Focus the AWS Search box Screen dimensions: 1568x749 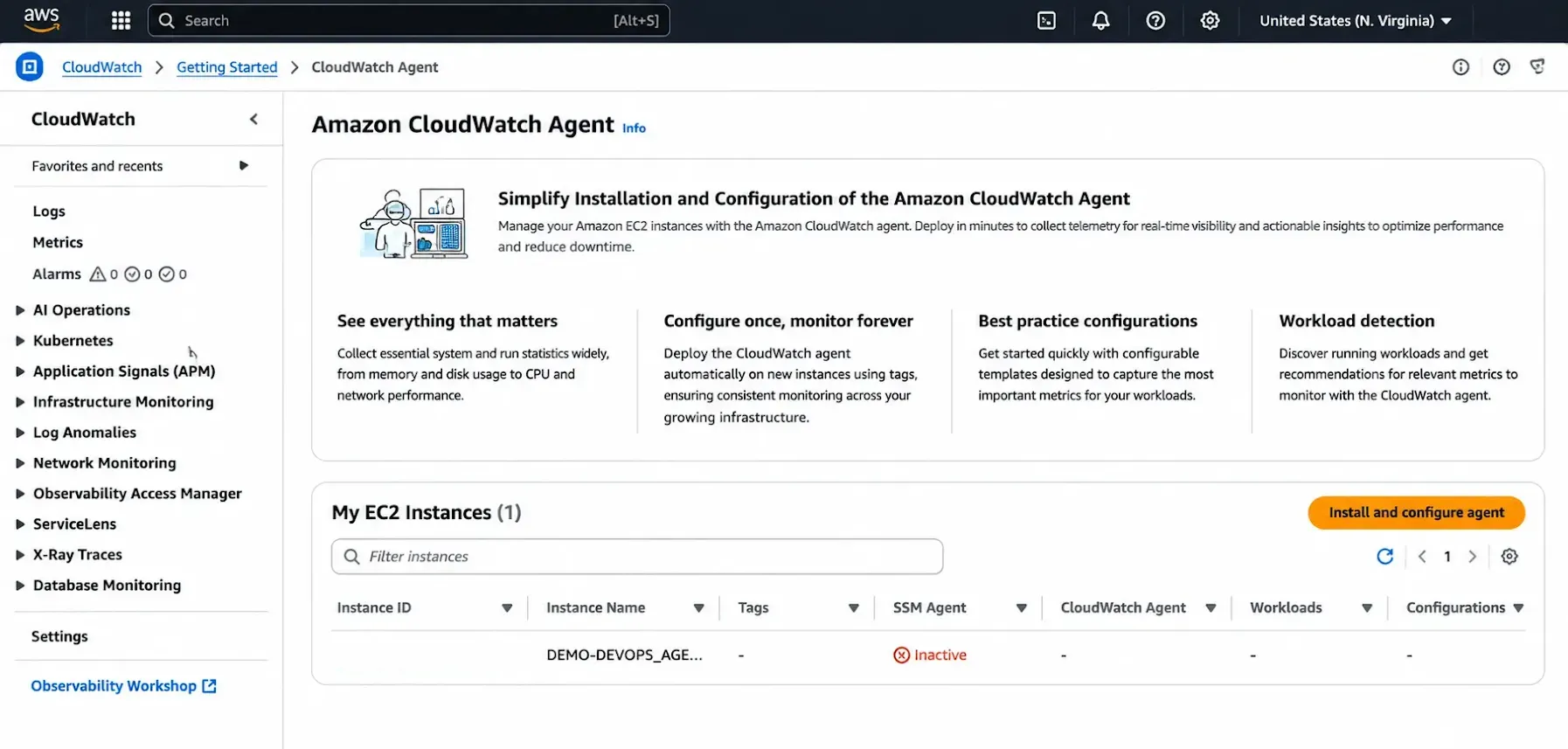click(409, 20)
